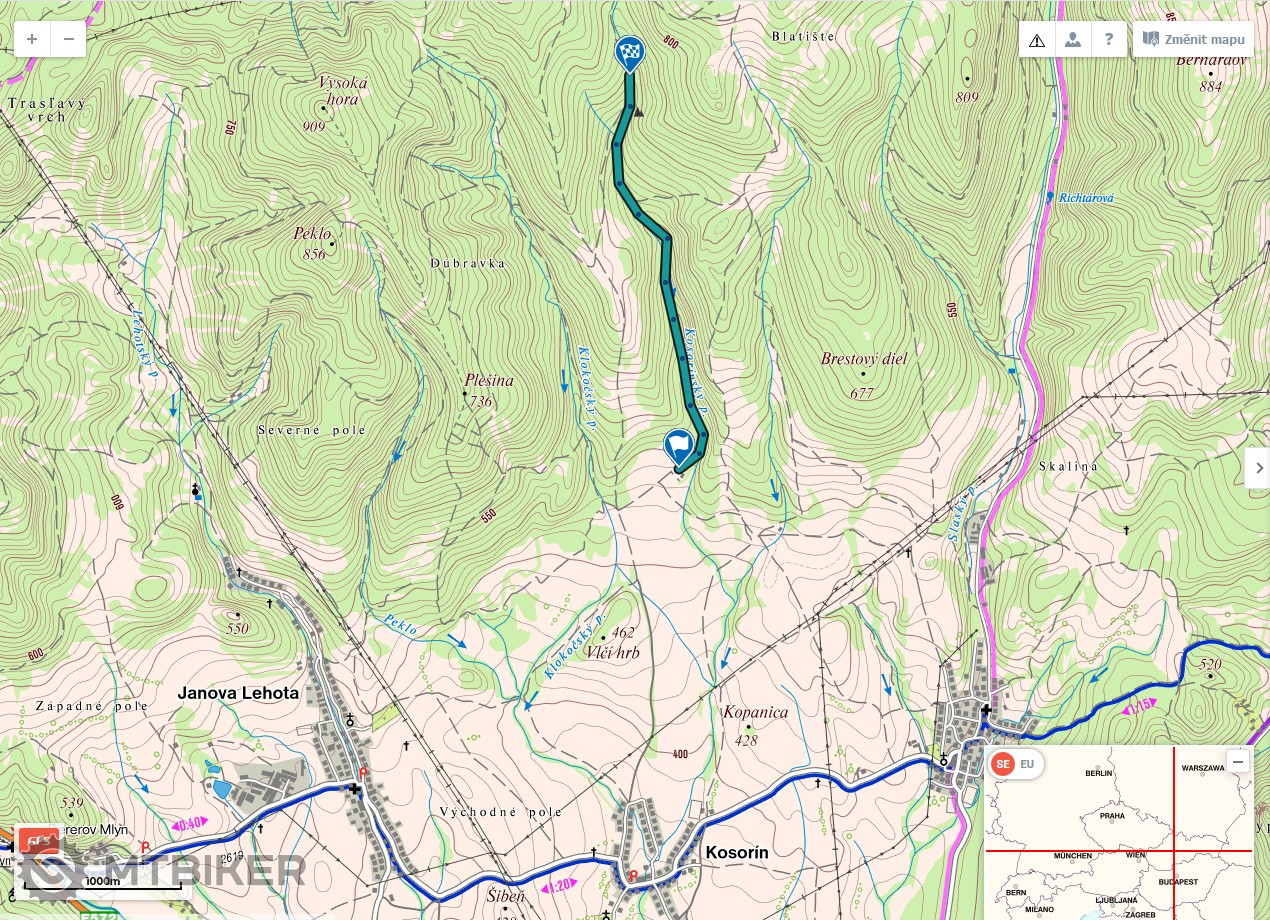Open the warning triangle report icon
This screenshot has height=920, width=1270.
[1037, 40]
